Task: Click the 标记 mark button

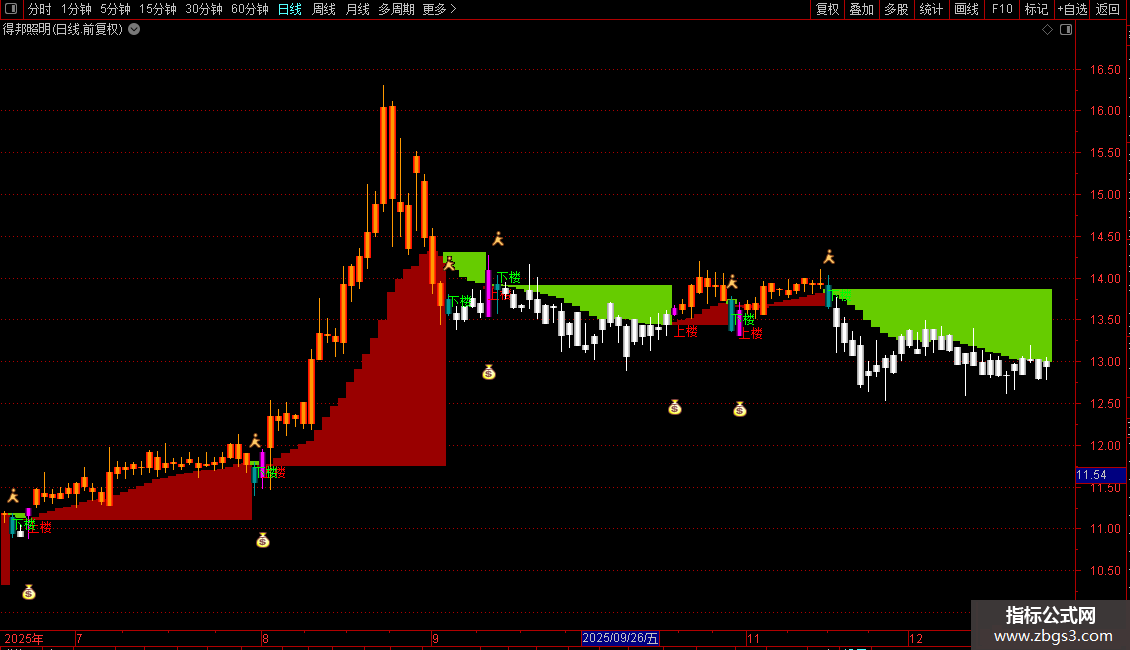Action: tap(1036, 9)
